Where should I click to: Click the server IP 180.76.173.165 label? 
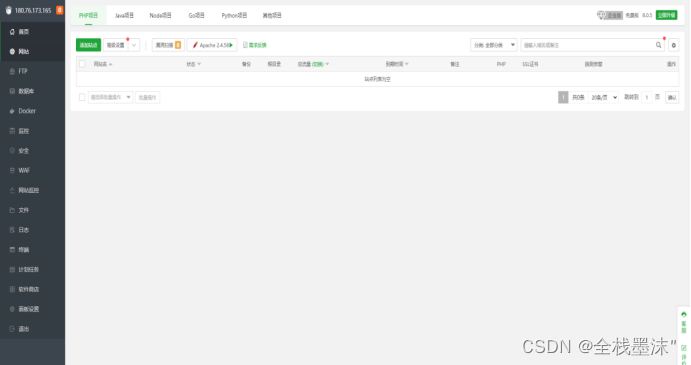pyautogui.click(x=33, y=10)
